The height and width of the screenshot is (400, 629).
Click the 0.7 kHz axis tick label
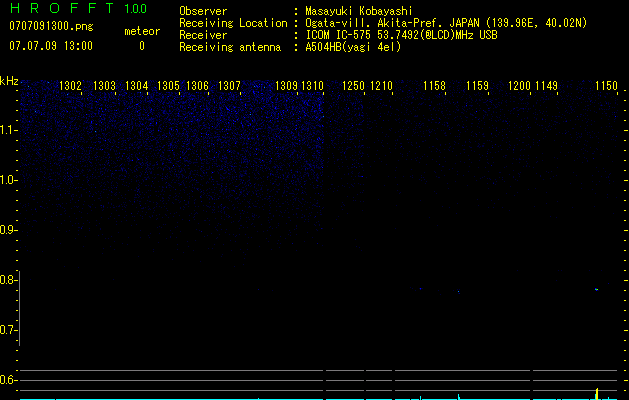point(8,330)
